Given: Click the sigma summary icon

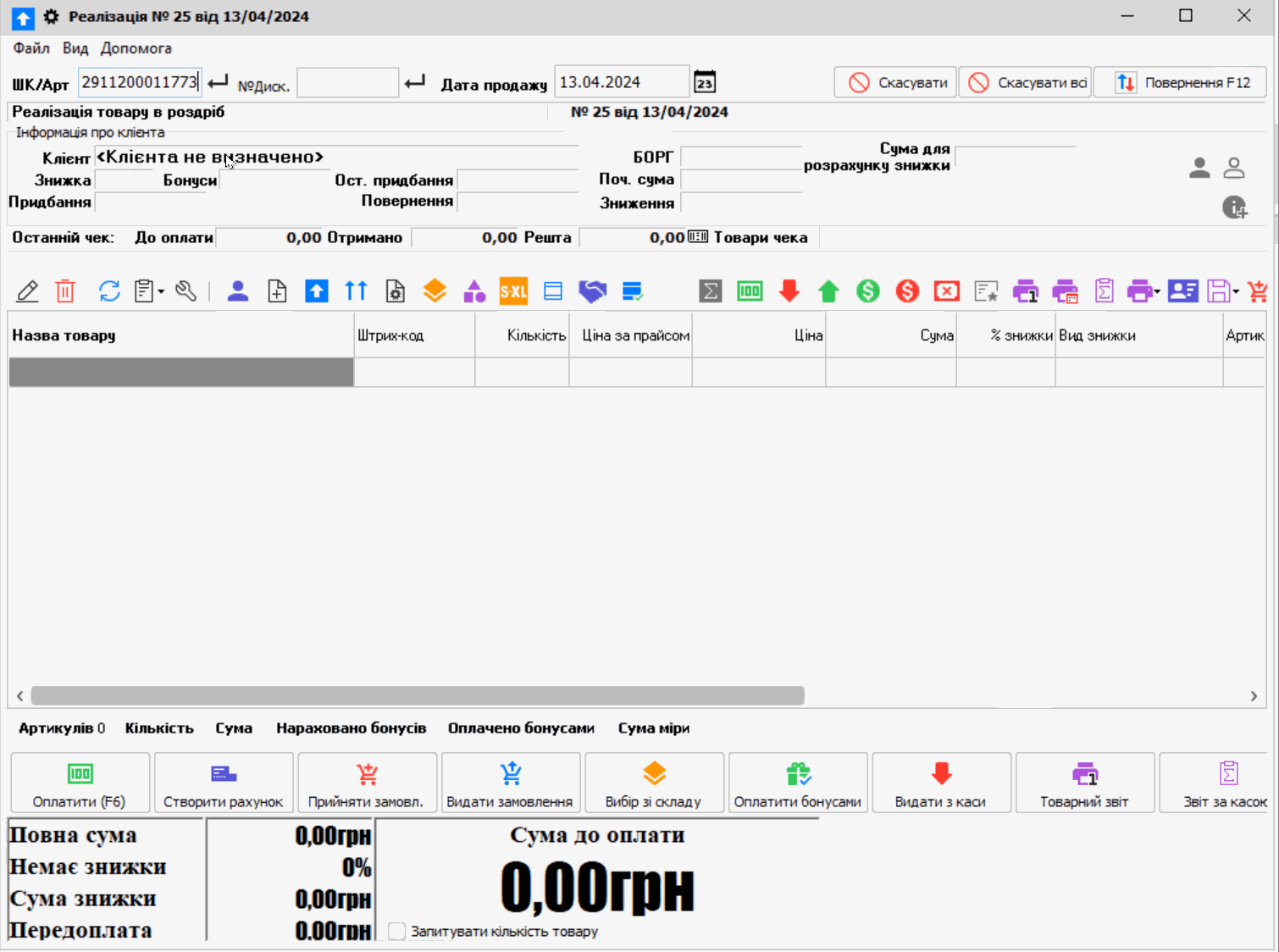Looking at the screenshot, I should tap(710, 291).
